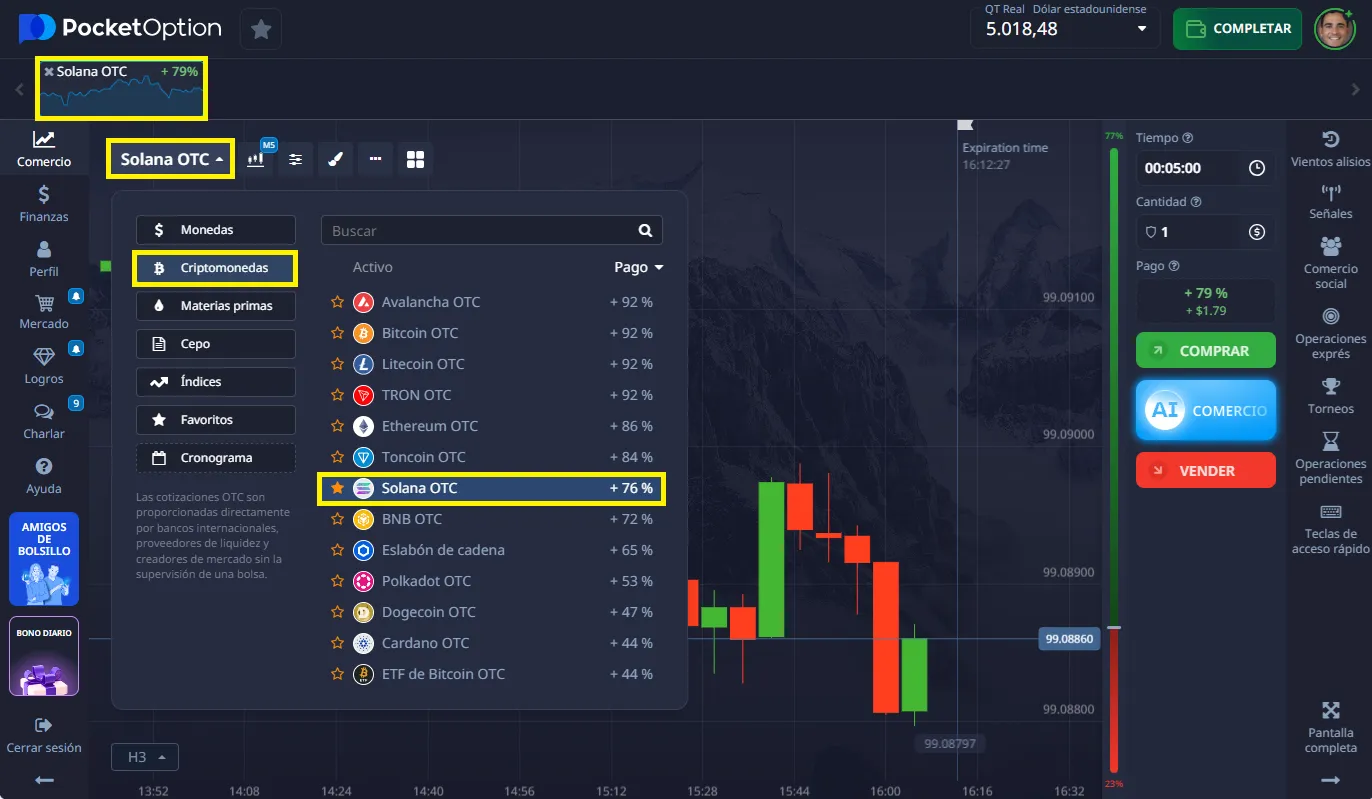Toggle favorite star for Toncoin OTC
Viewport: 1372px width, 799px height.
pyautogui.click(x=337, y=457)
